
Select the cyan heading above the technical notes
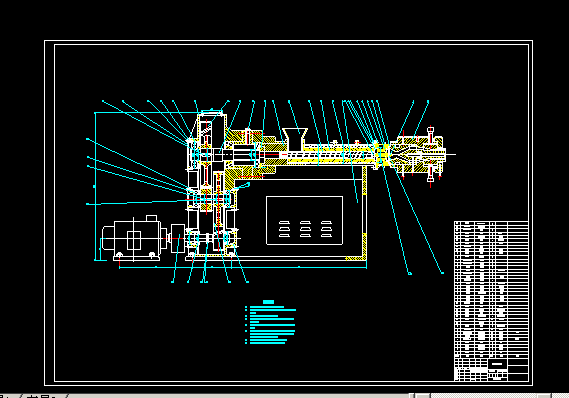pyautogui.click(x=268, y=302)
